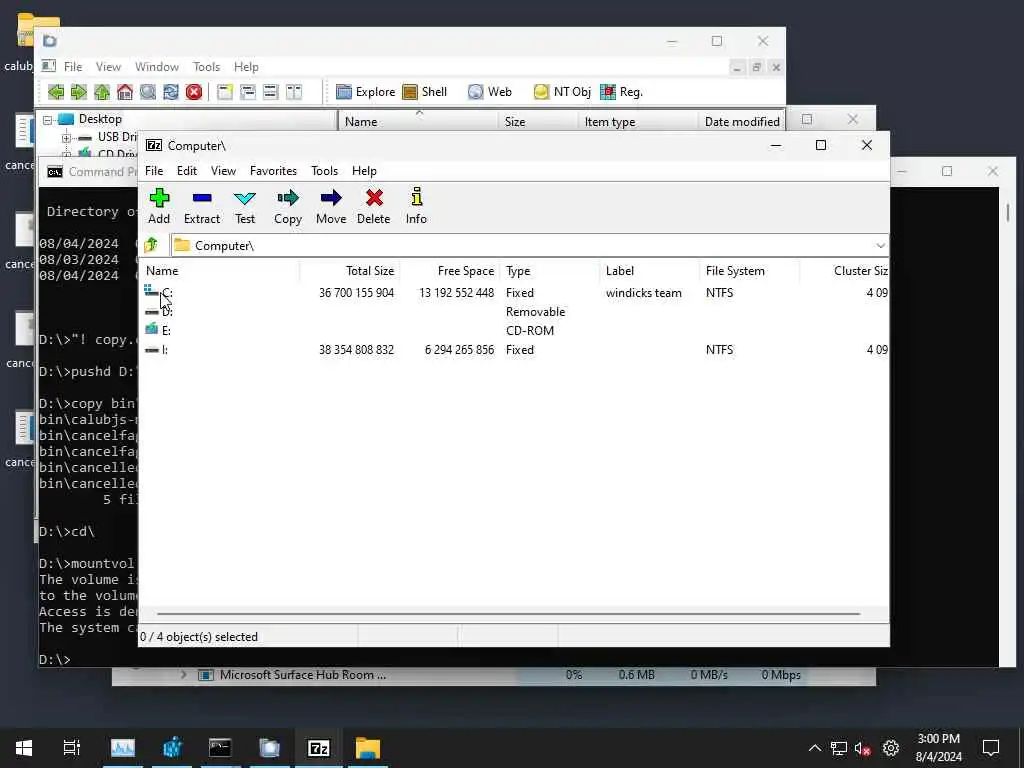Expand the Microsoft Surface Hub Room row
The height and width of the screenshot is (768, 1024).
coord(184,675)
